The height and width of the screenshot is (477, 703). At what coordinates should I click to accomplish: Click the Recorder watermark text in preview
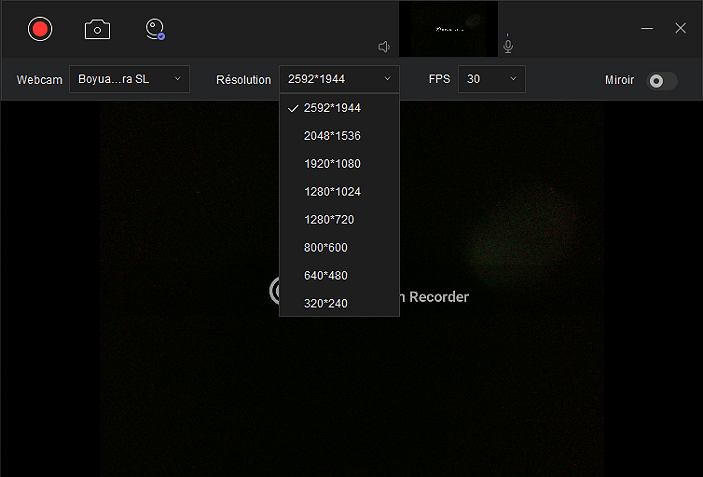pyautogui.click(x=439, y=297)
